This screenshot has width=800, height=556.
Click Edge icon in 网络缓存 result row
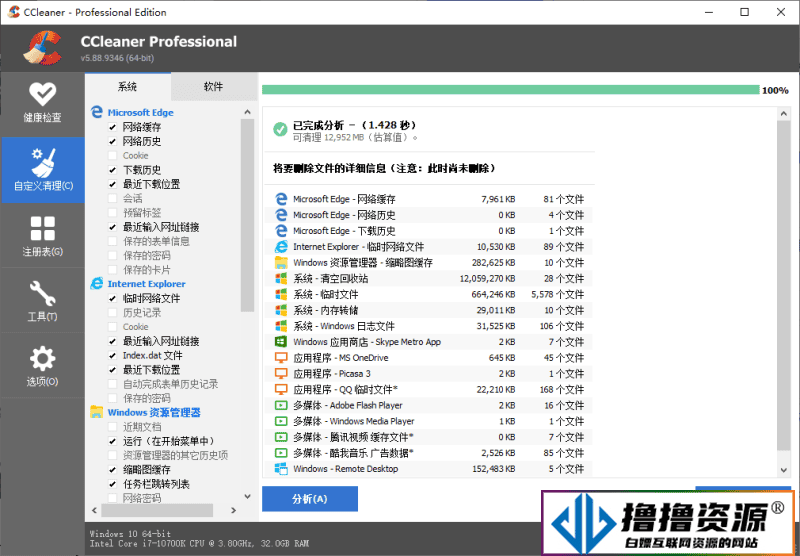click(x=281, y=199)
